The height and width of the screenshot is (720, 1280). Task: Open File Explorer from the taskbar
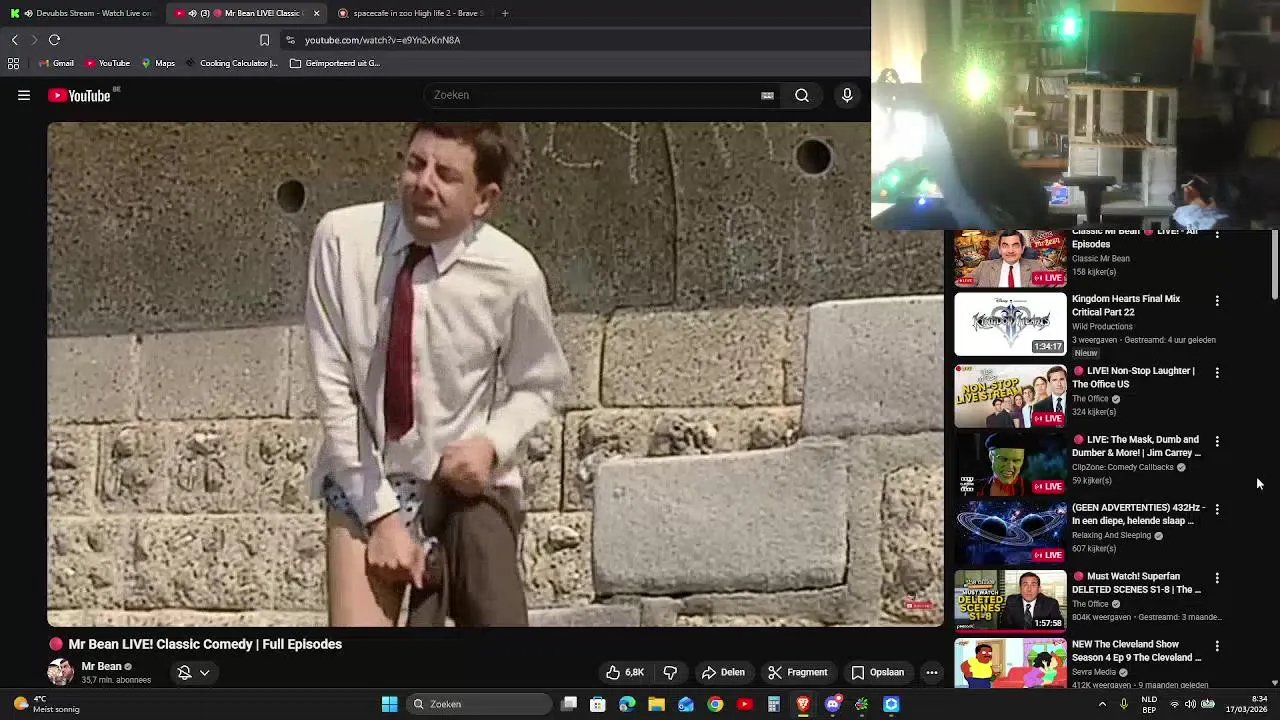656,704
